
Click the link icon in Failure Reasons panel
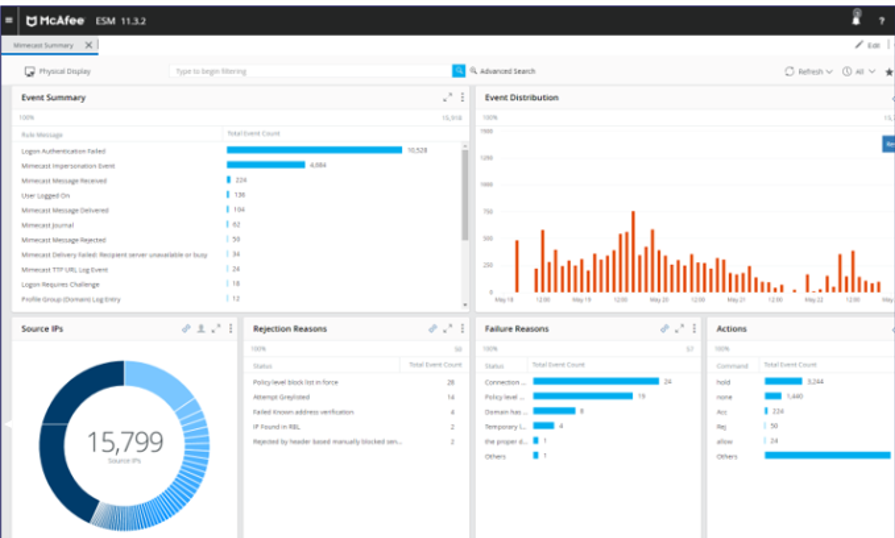pos(664,329)
